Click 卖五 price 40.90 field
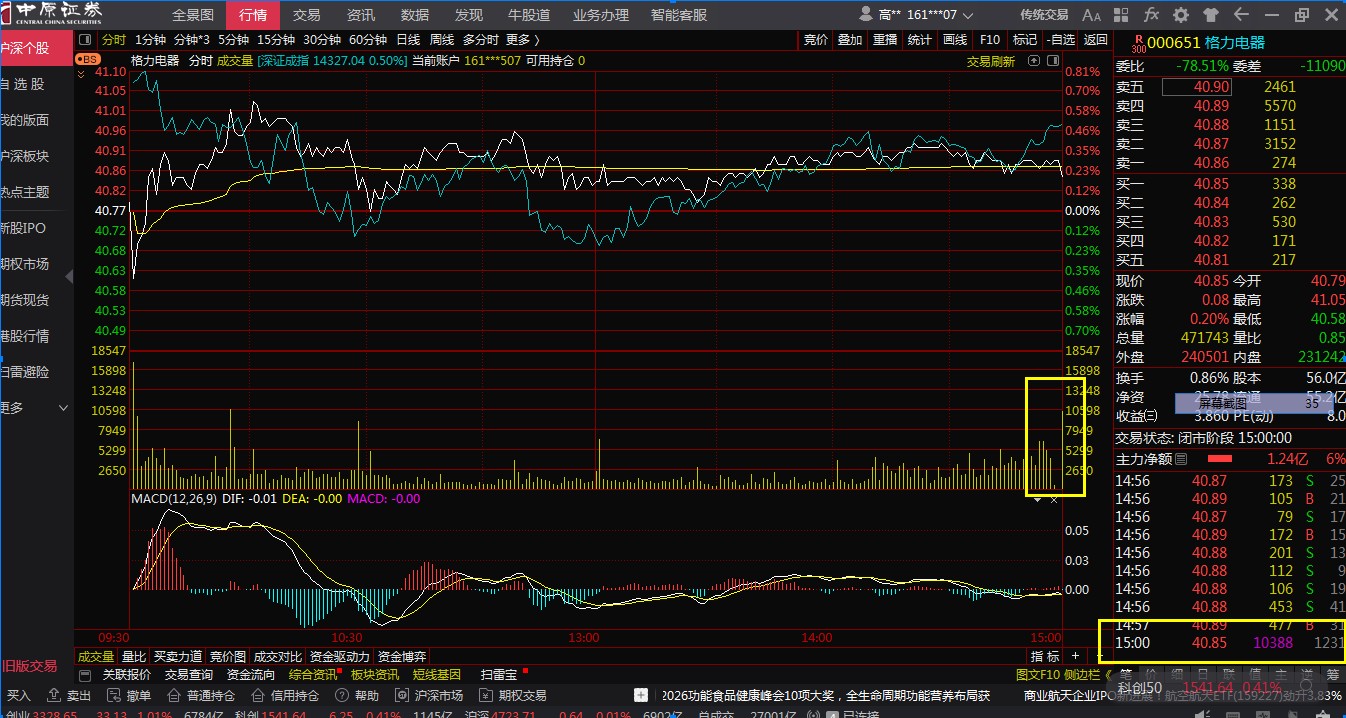The image size is (1346, 718). tap(1197, 87)
